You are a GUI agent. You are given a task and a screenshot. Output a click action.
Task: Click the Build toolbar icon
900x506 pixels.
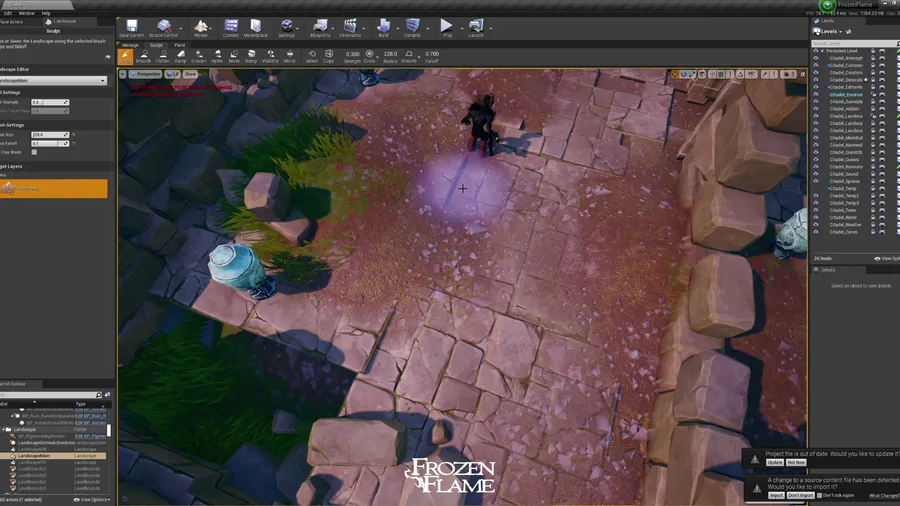click(383, 28)
